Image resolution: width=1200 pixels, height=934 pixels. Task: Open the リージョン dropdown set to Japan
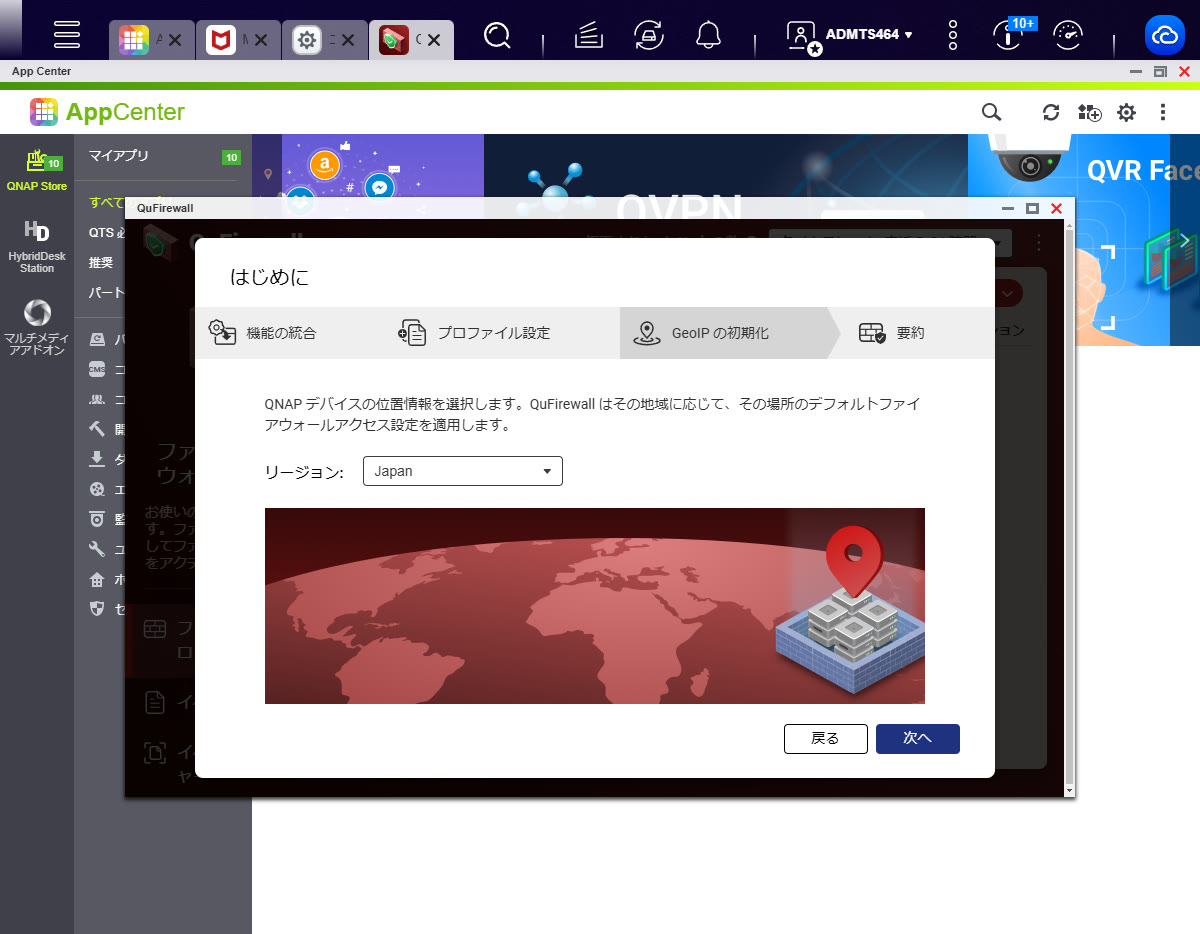(462, 471)
